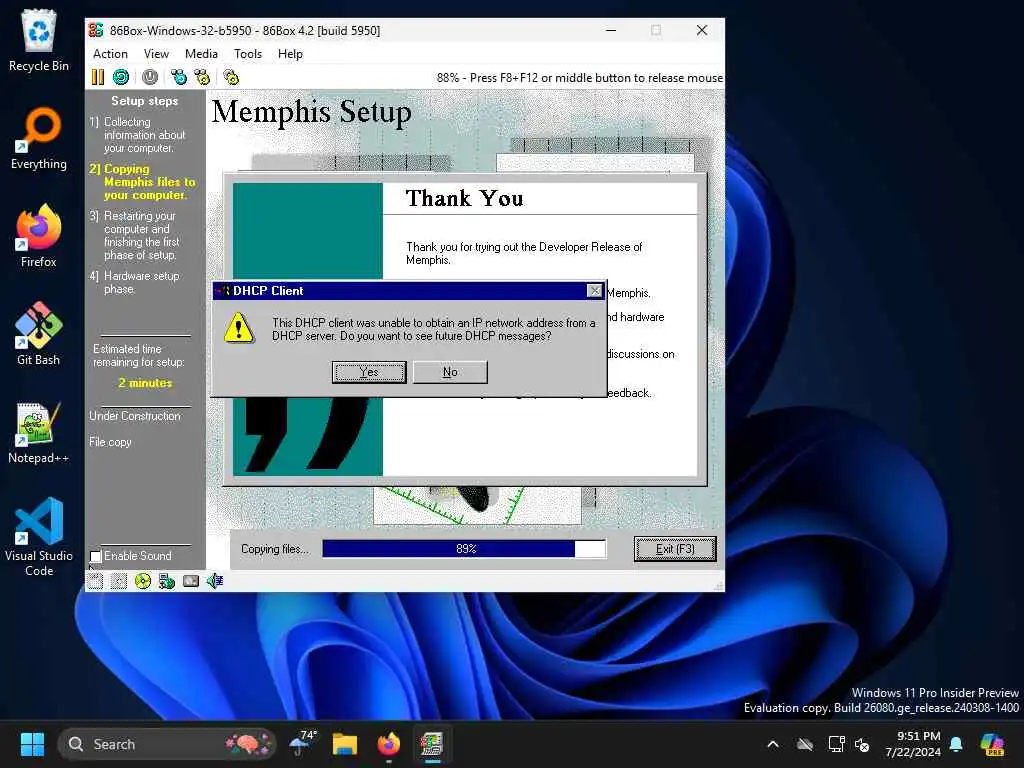Open 86Box settings gear icon

point(231,77)
